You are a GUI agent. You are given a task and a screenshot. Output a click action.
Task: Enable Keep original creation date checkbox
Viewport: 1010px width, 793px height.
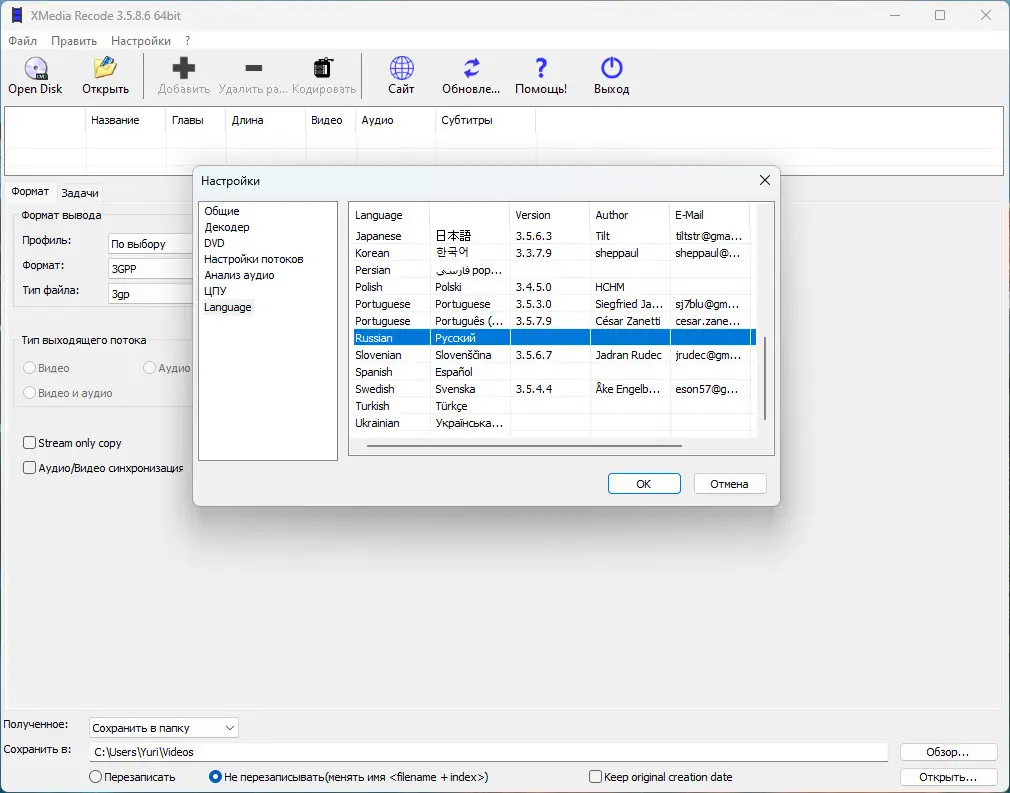pyautogui.click(x=595, y=776)
